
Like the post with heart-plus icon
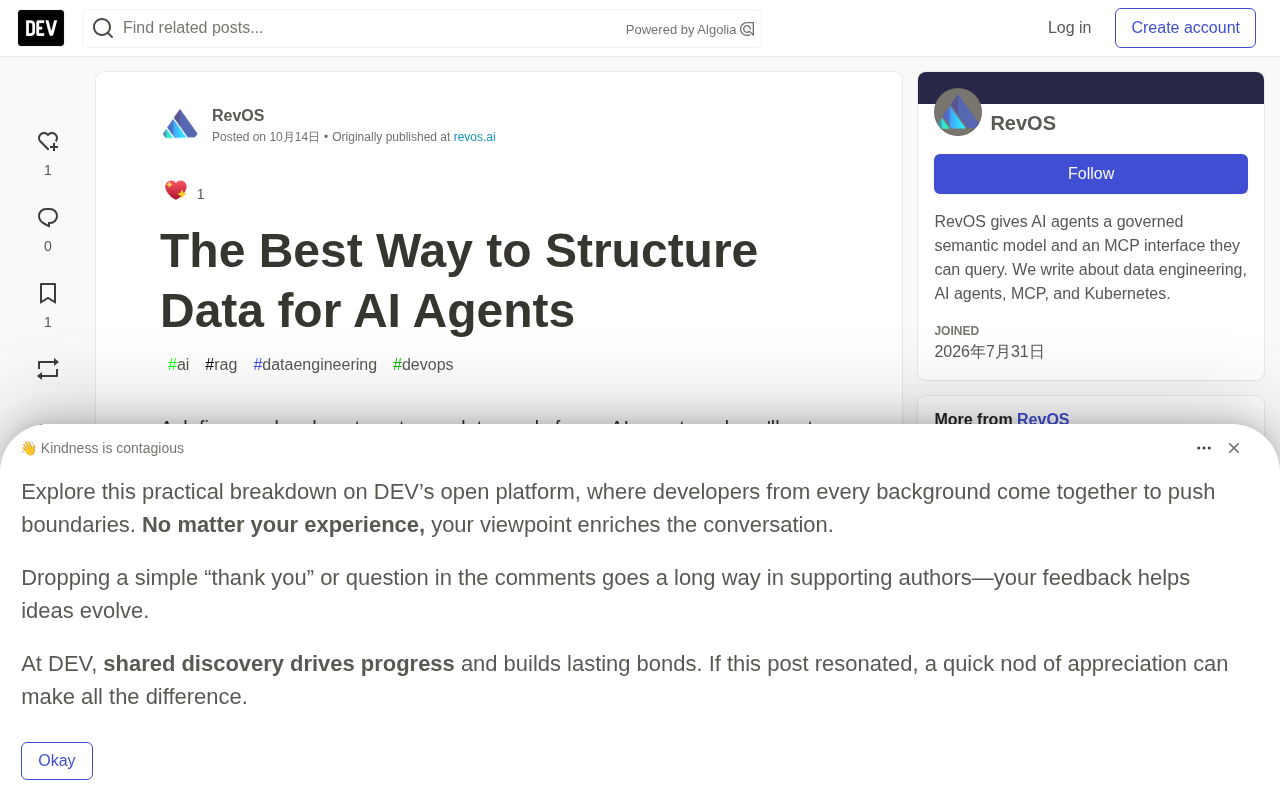48,142
